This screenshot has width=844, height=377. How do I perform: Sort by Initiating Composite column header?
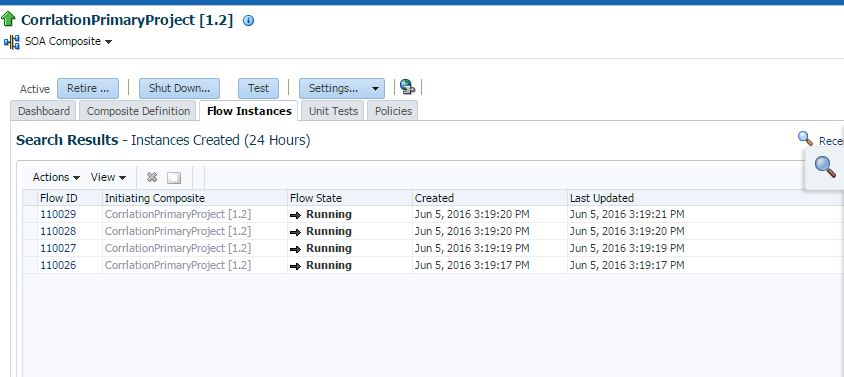(195, 198)
